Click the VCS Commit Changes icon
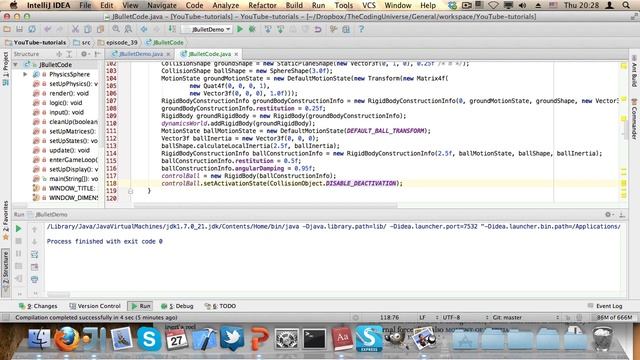640x360 pixels. (x=280, y=29)
